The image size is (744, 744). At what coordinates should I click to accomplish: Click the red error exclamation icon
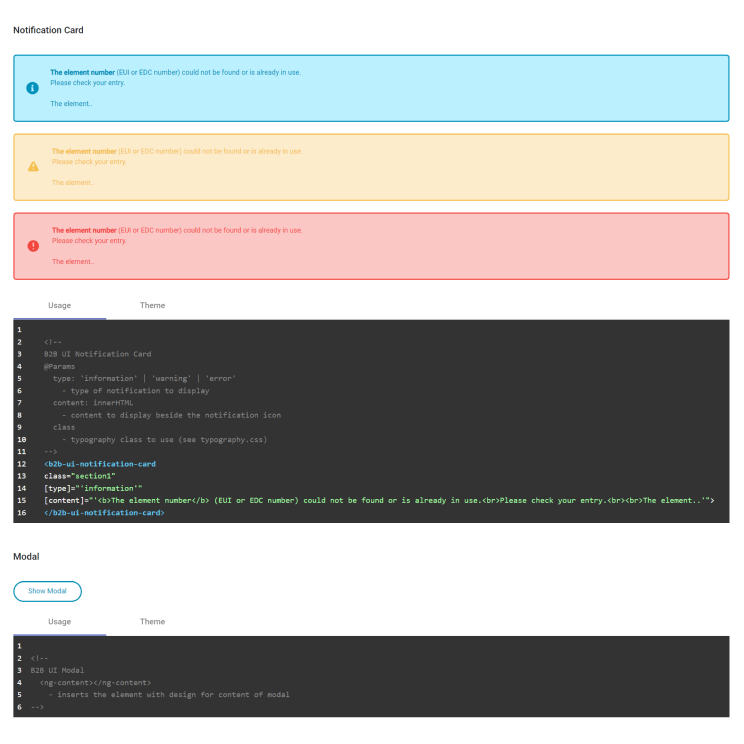click(33, 246)
